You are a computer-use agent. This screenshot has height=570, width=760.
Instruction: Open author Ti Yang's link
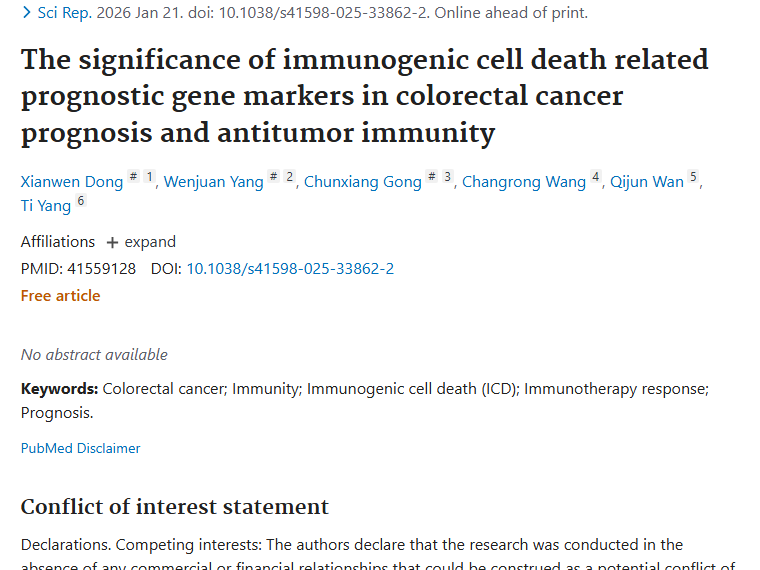(x=46, y=206)
